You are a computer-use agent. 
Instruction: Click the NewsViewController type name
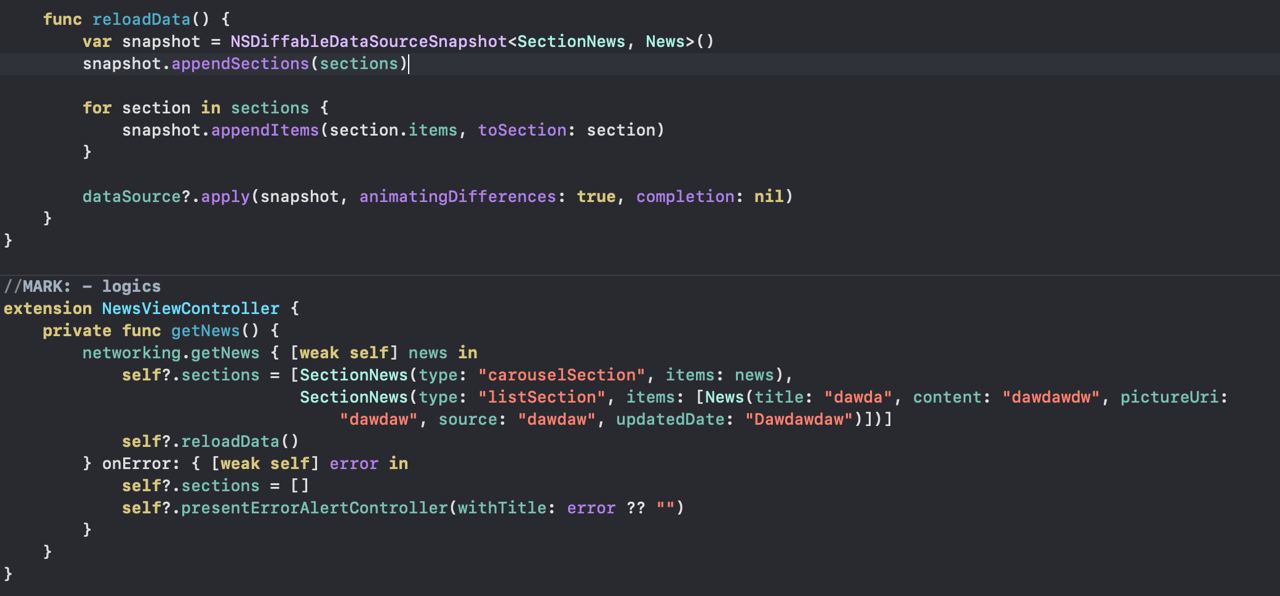191,308
